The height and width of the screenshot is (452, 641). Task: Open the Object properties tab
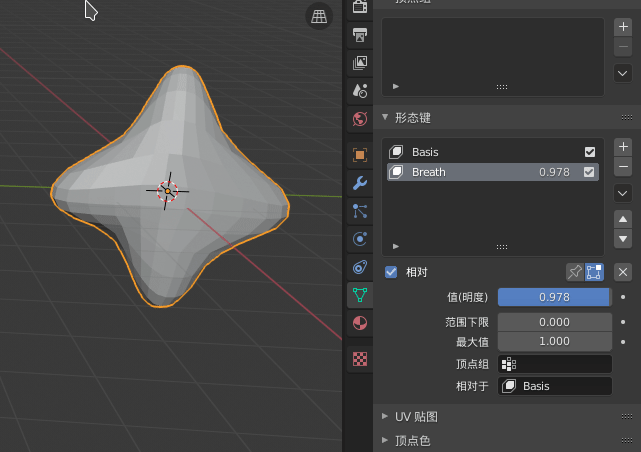point(360,155)
